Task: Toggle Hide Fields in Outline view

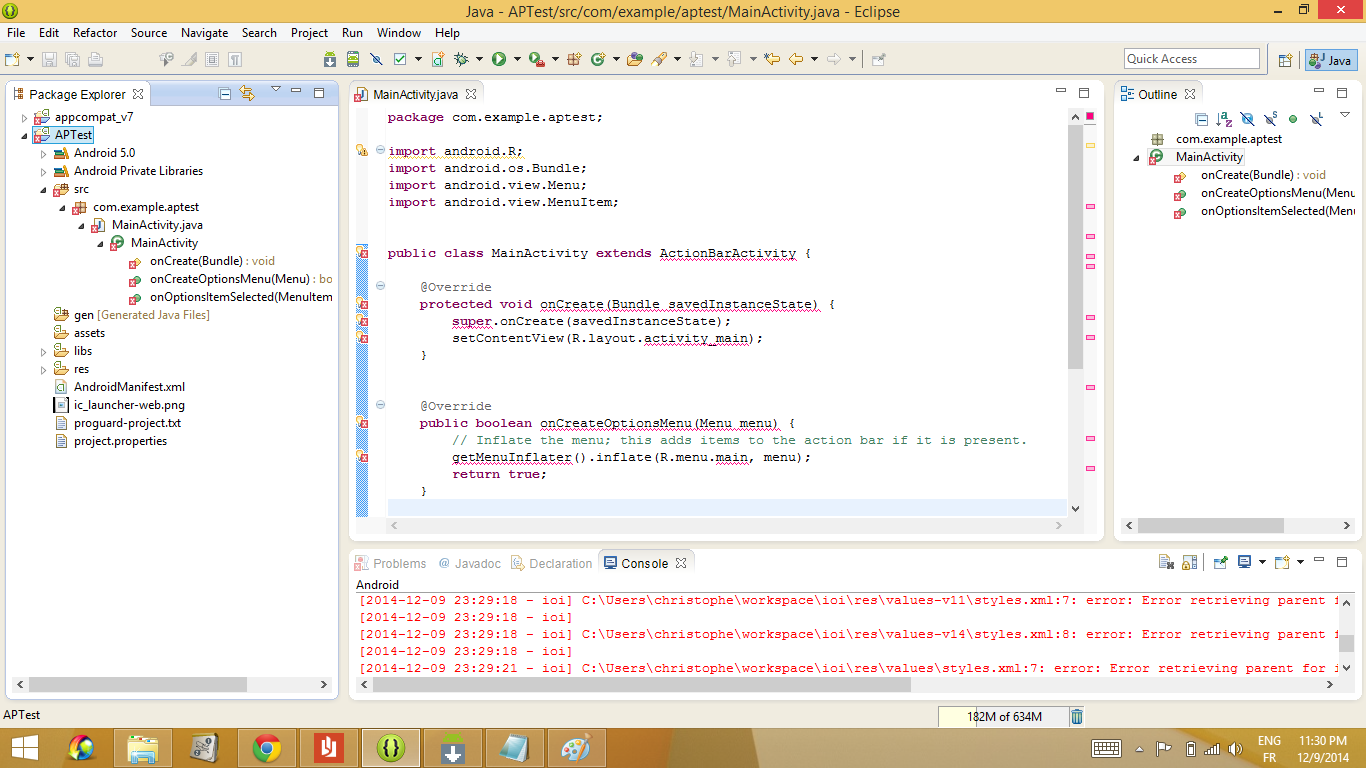Action: (x=1248, y=119)
